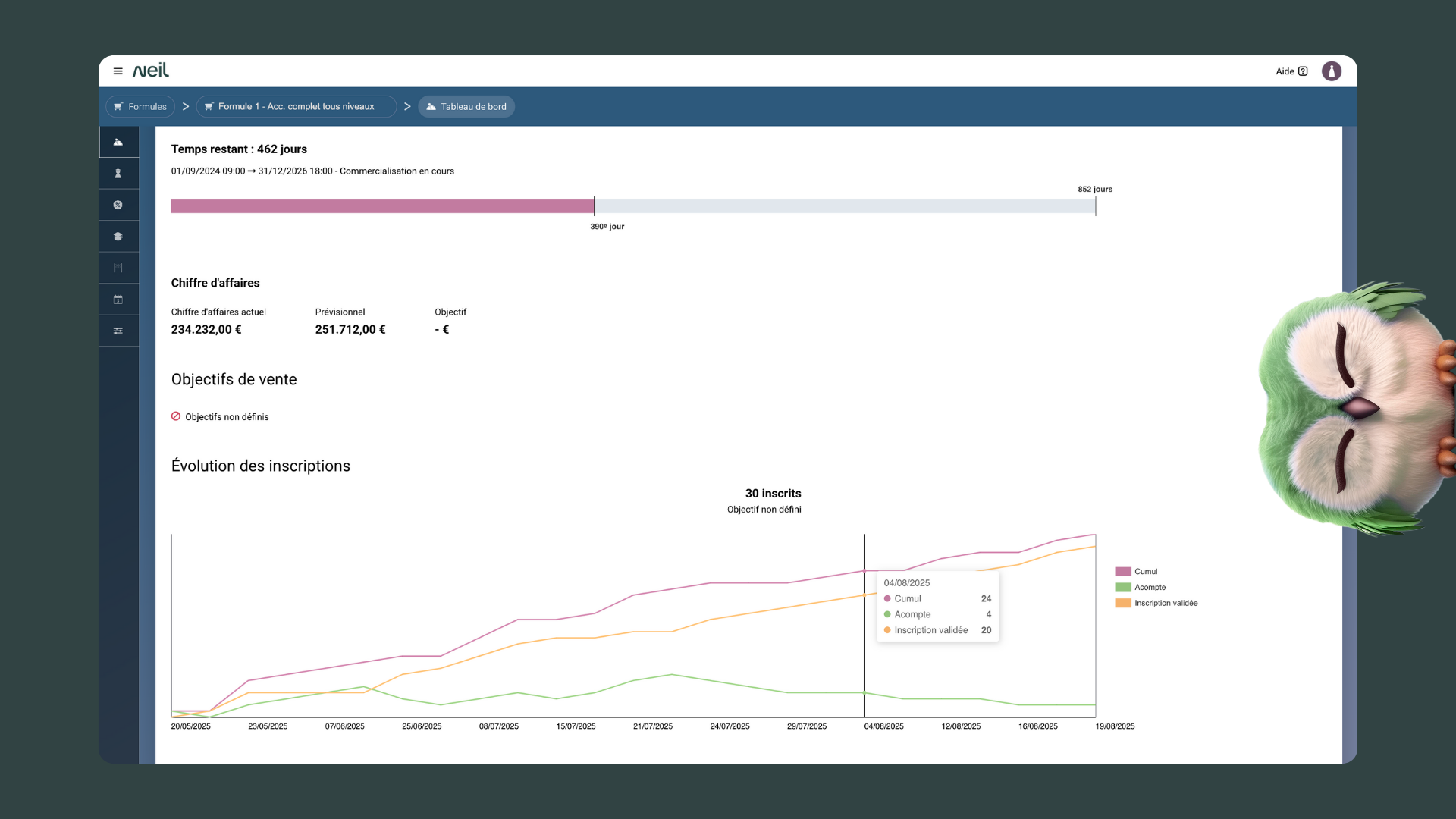Open the percent discount icon in the sidebar
The height and width of the screenshot is (819, 1456).
click(118, 205)
